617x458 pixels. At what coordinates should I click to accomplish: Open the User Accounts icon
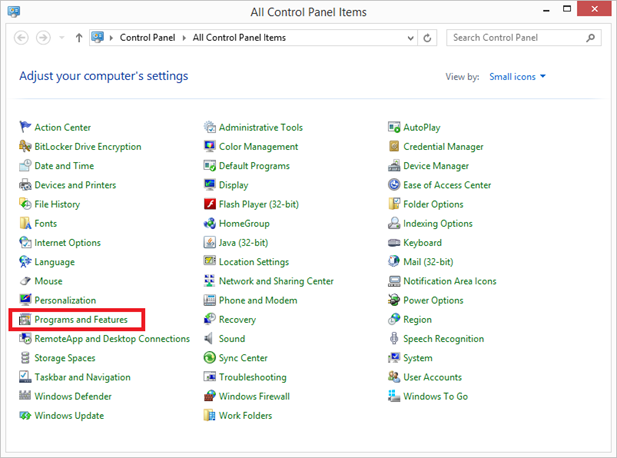394,377
